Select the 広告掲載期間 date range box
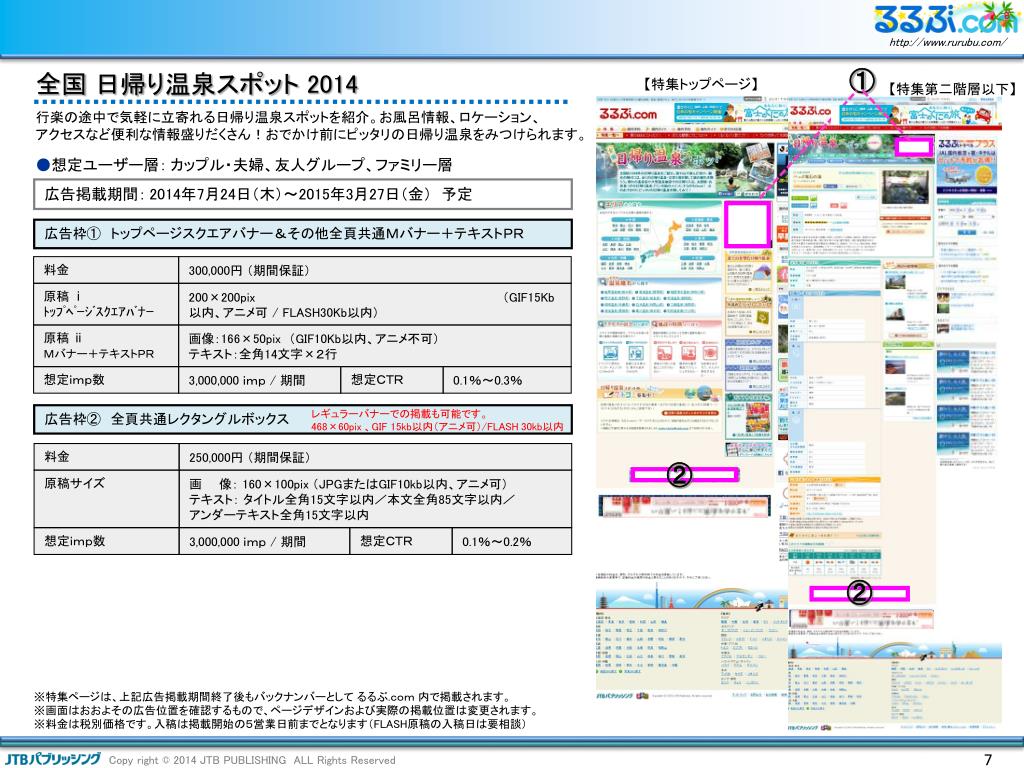The width and height of the screenshot is (1024, 768). pos(303,194)
